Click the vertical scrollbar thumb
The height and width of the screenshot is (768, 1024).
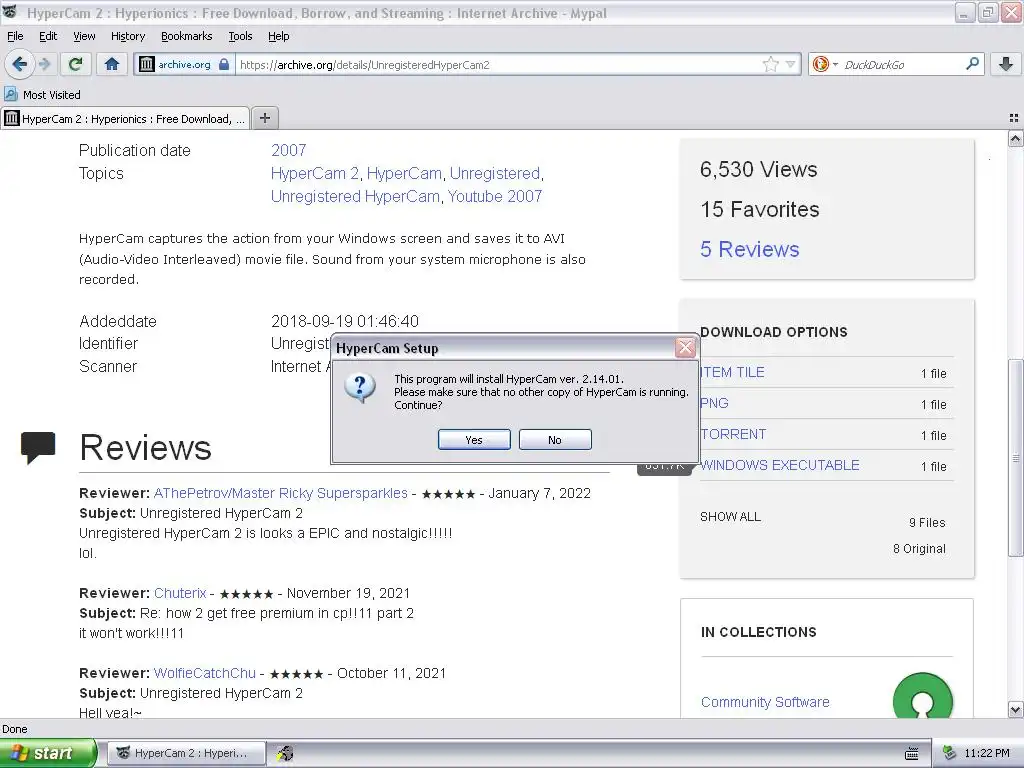coord(1015,458)
